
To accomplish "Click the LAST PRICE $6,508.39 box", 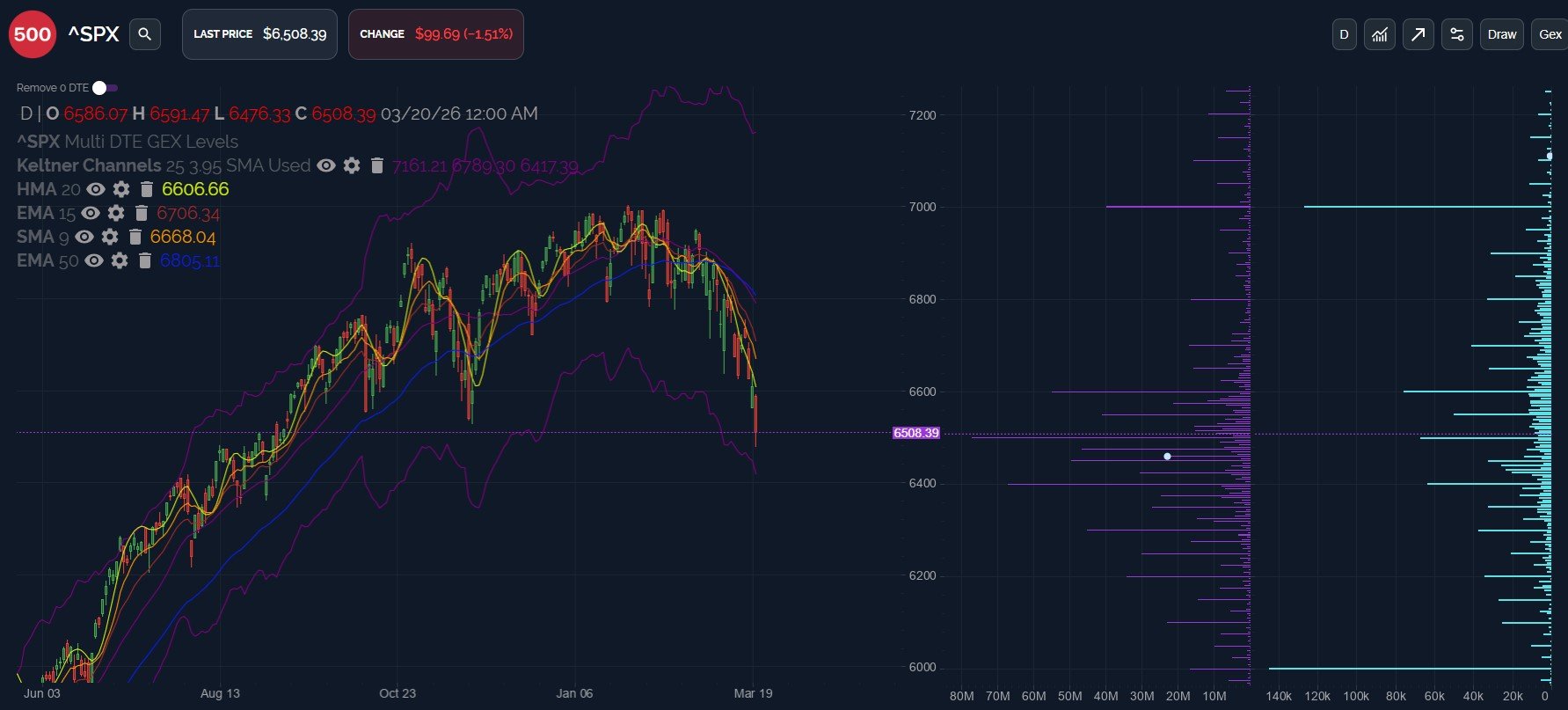I will click(259, 34).
